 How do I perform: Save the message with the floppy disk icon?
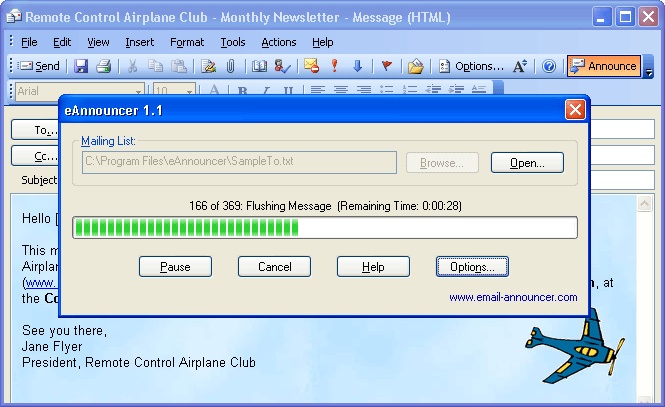(81, 66)
